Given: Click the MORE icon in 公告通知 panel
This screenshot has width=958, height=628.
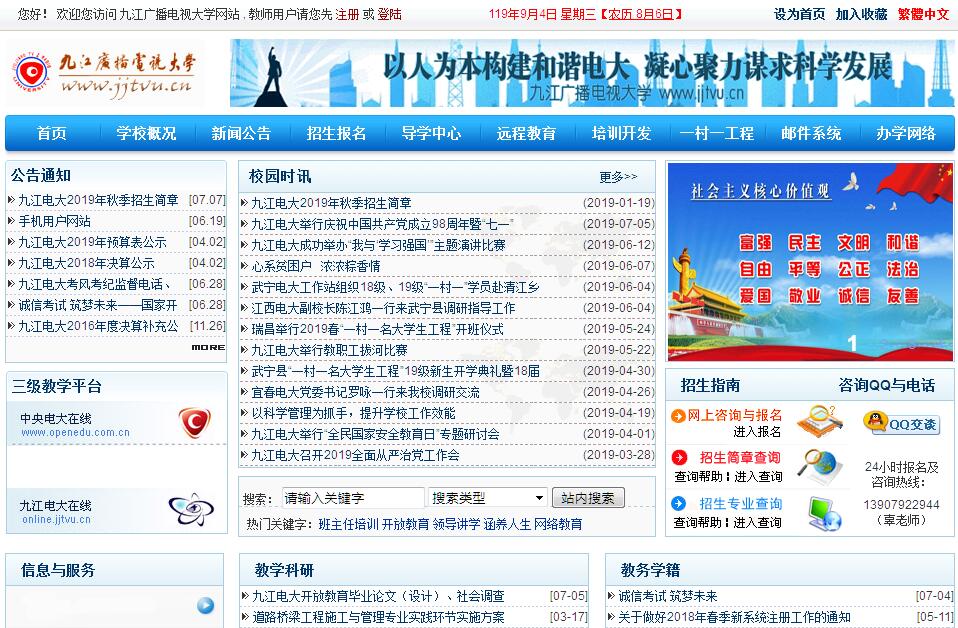Looking at the screenshot, I should click(208, 347).
